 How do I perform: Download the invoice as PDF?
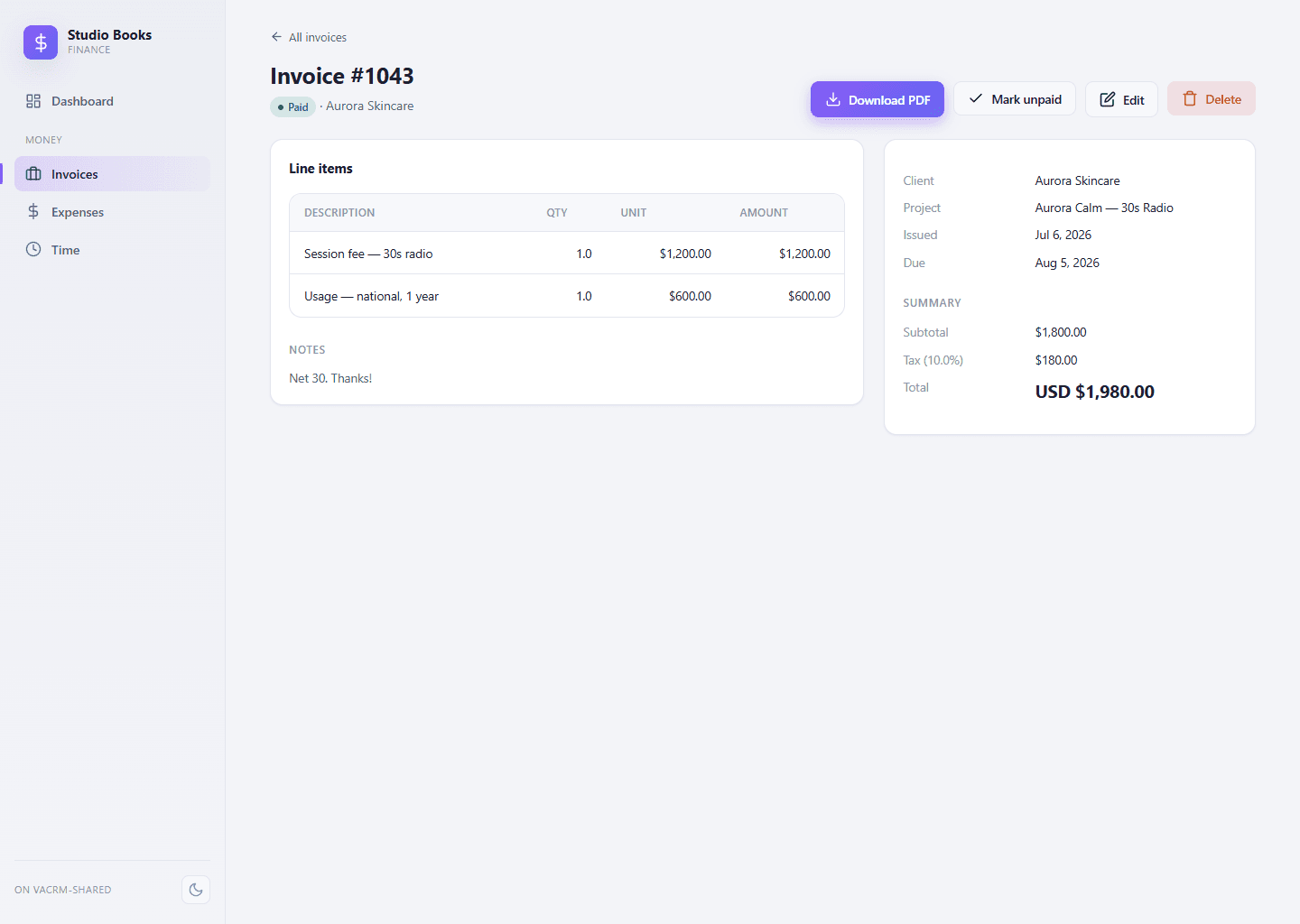(877, 99)
